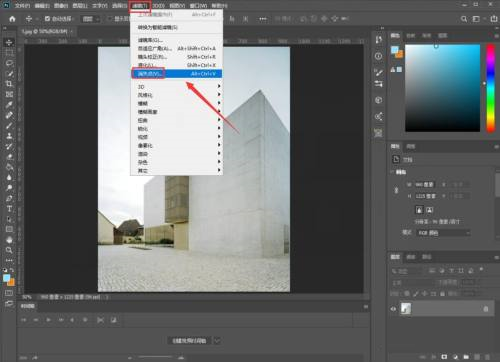Open the color Mode dropdown in Properties panel
The height and width of the screenshot is (362, 500).
tap(443, 233)
